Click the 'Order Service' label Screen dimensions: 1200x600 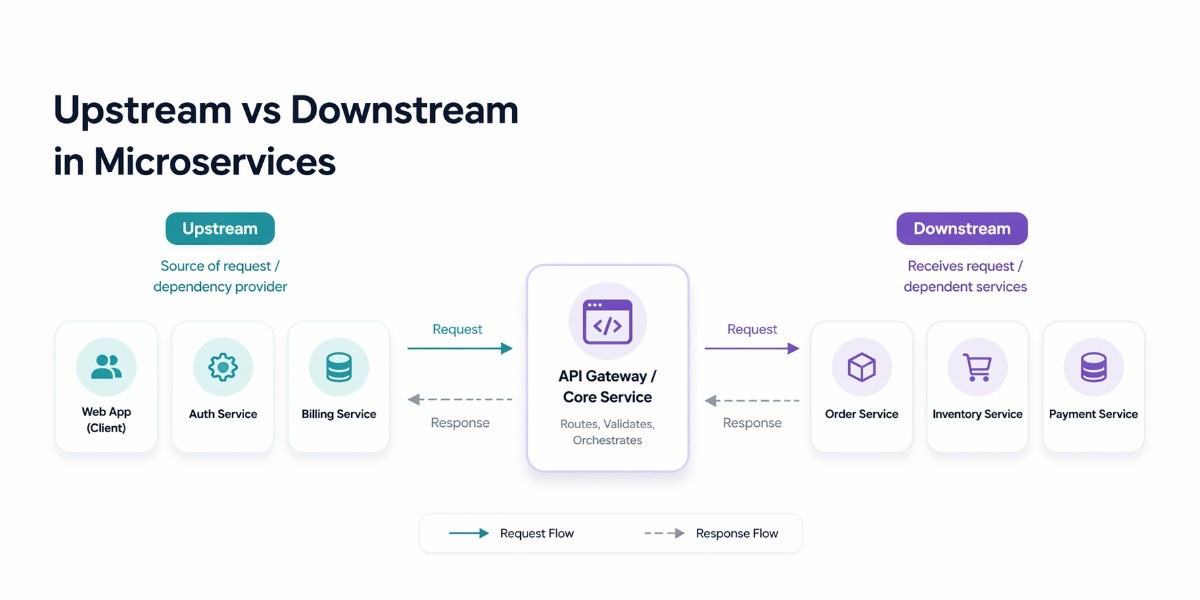[x=862, y=414]
